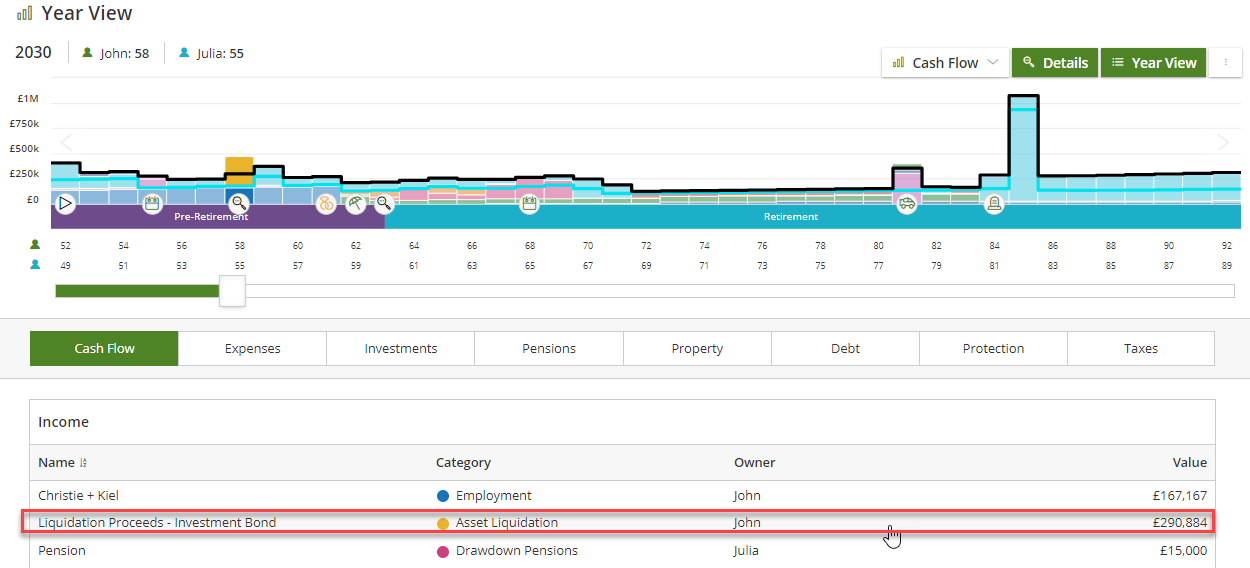Click the year slider handle

click(232, 291)
